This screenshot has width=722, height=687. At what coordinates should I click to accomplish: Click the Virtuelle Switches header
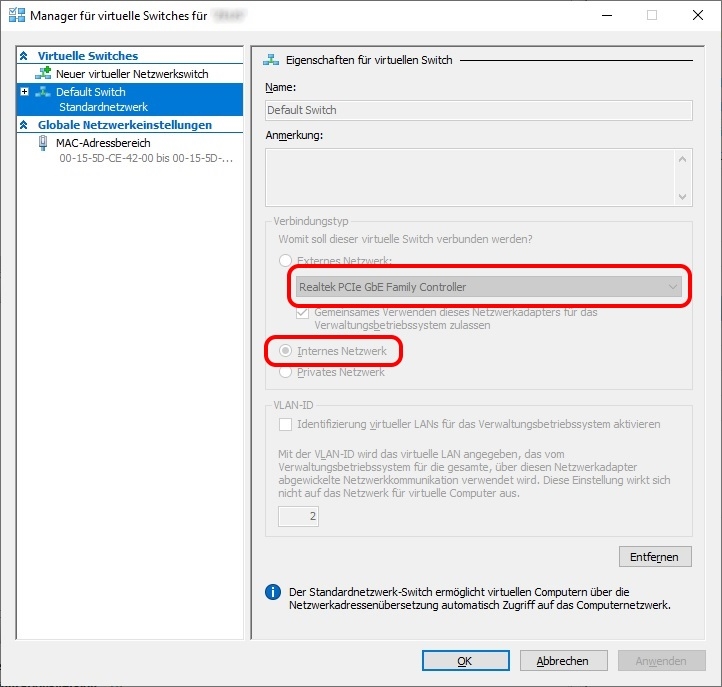point(88,56)
